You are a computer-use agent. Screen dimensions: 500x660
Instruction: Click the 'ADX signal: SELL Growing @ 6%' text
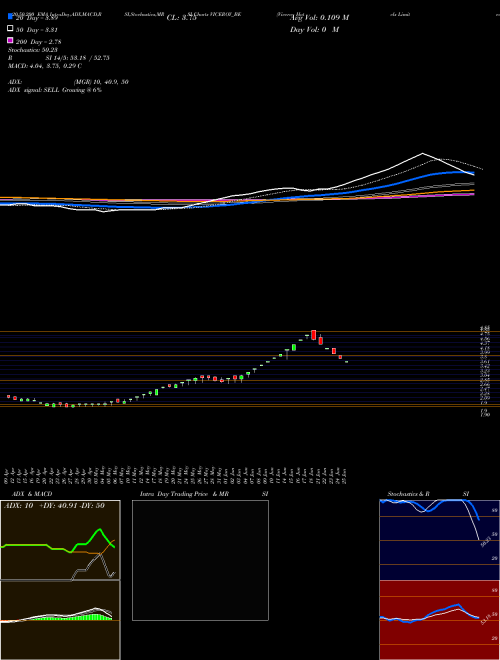pos(55,90)
